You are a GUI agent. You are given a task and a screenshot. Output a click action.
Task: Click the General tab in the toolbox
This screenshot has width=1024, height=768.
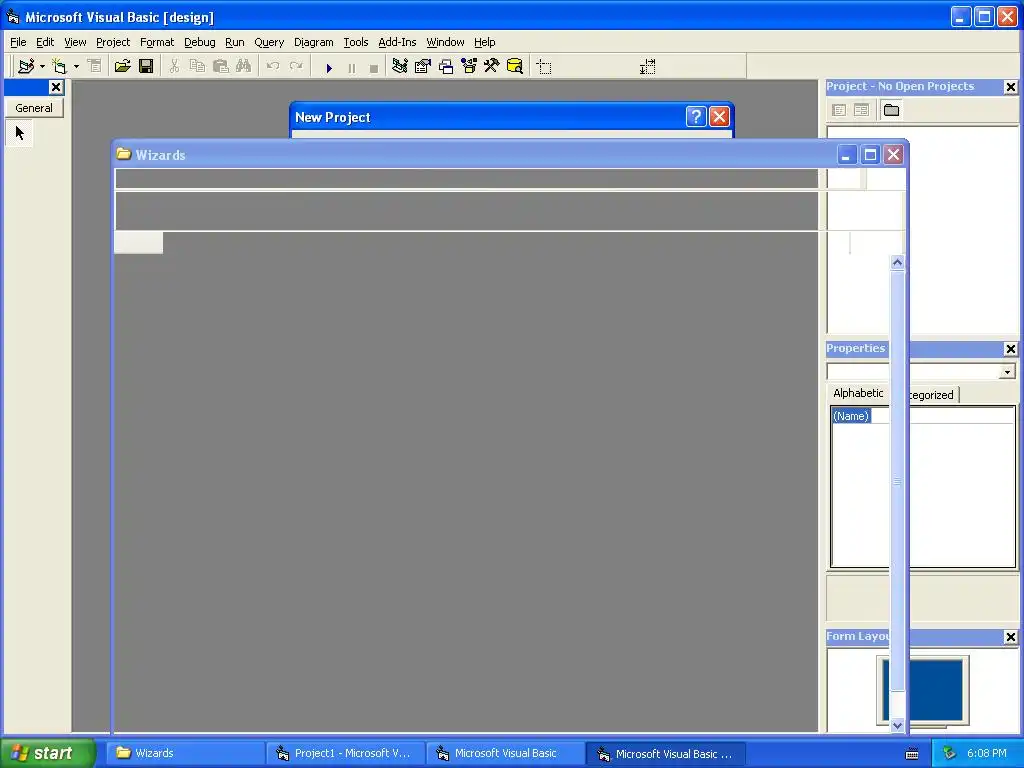coord(34,108)
